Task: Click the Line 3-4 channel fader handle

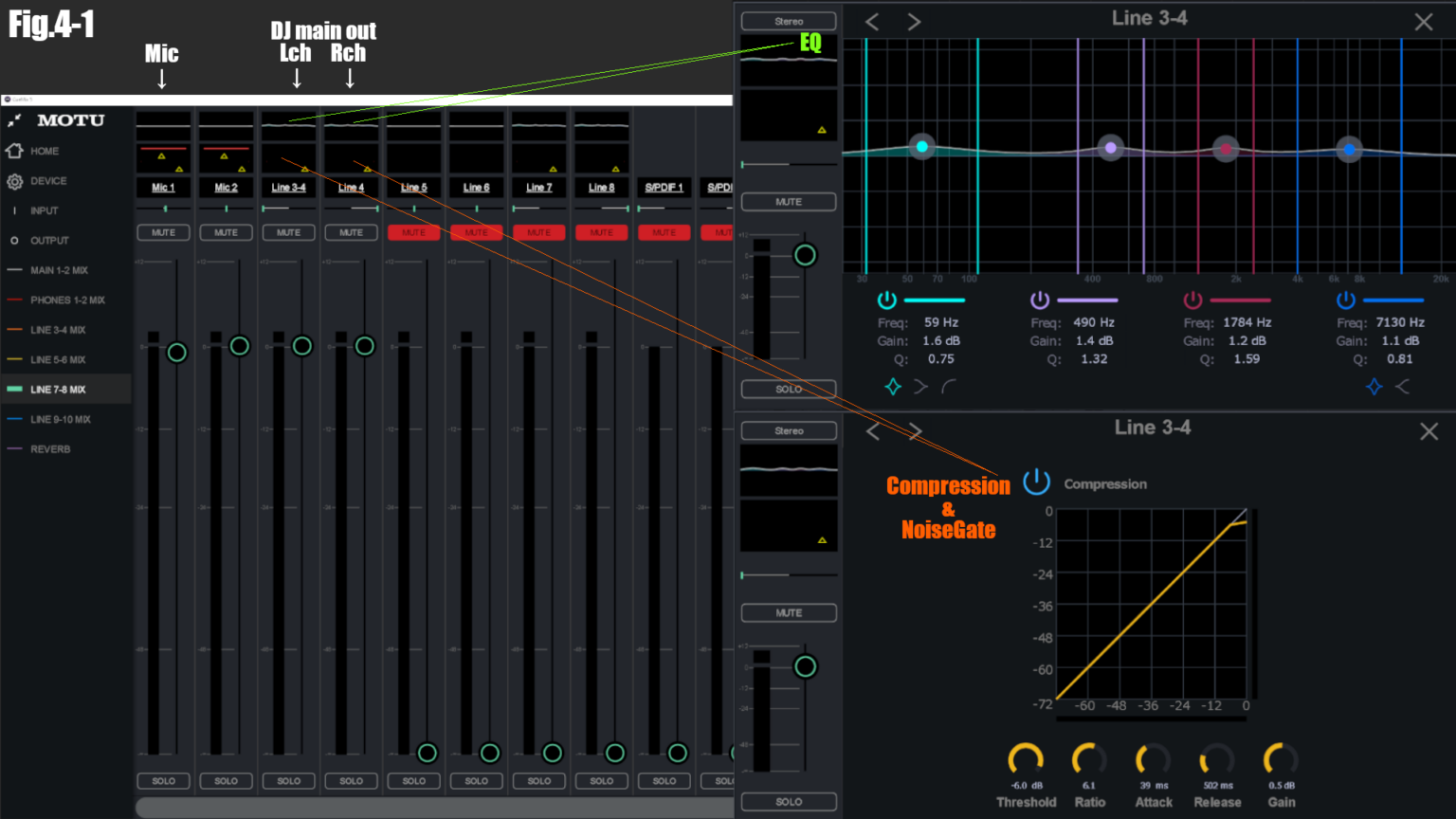Action: click(x=301, y=346)
